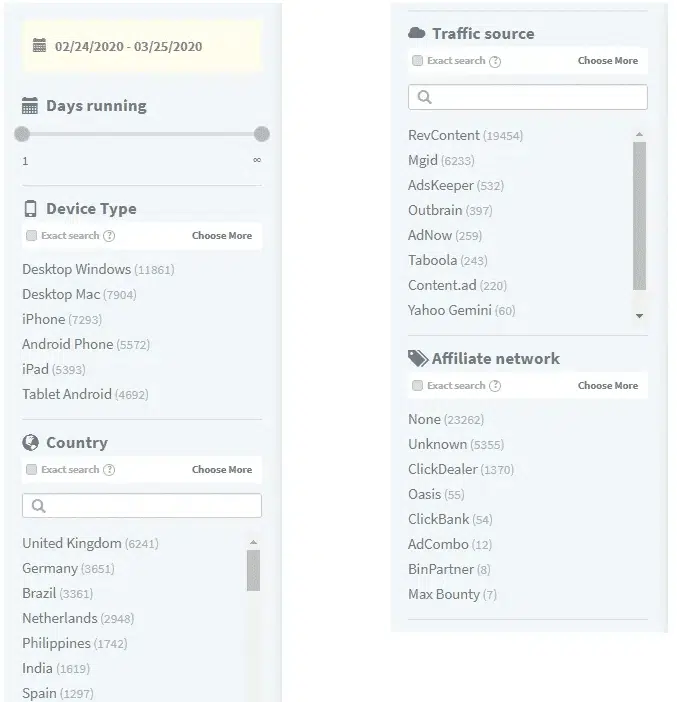This screenshot has width=677, height=702.
Task: Click the help icon beside Device Type Exact search
Action: click(x=109, y=236)
